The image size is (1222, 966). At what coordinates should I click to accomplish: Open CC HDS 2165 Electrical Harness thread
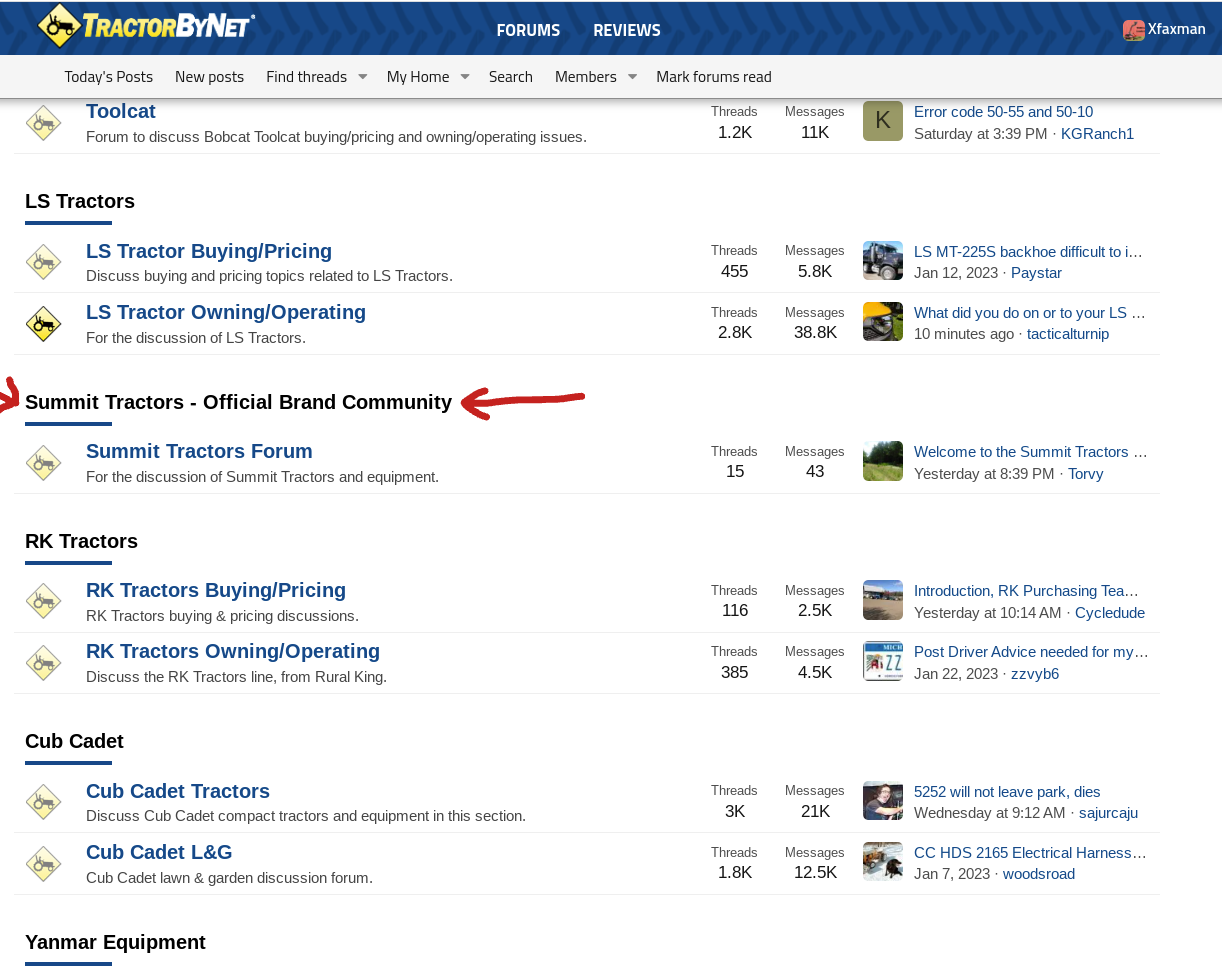click(1030, 853)
